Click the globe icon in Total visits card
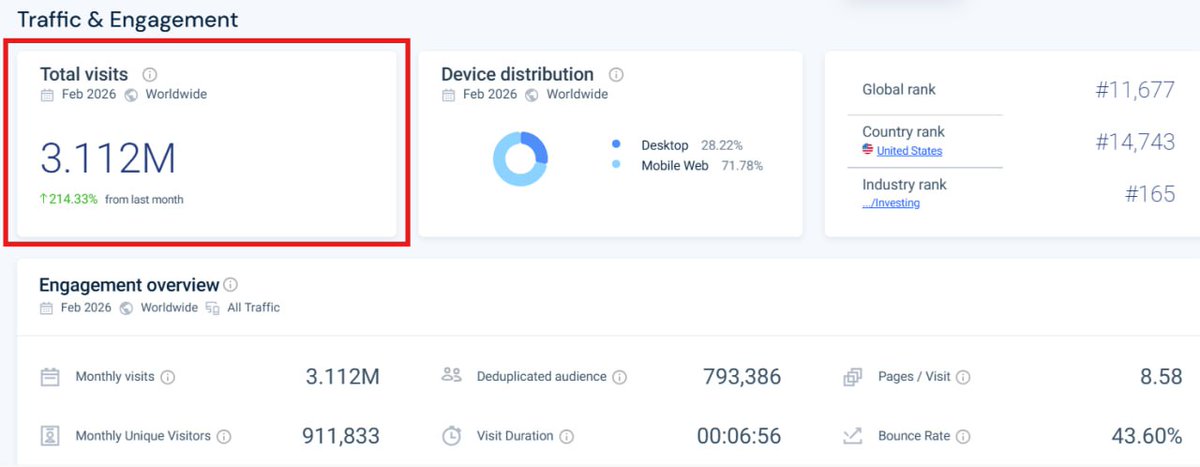The height and width of the screenshot is (467, 1200). click(131, 95)
